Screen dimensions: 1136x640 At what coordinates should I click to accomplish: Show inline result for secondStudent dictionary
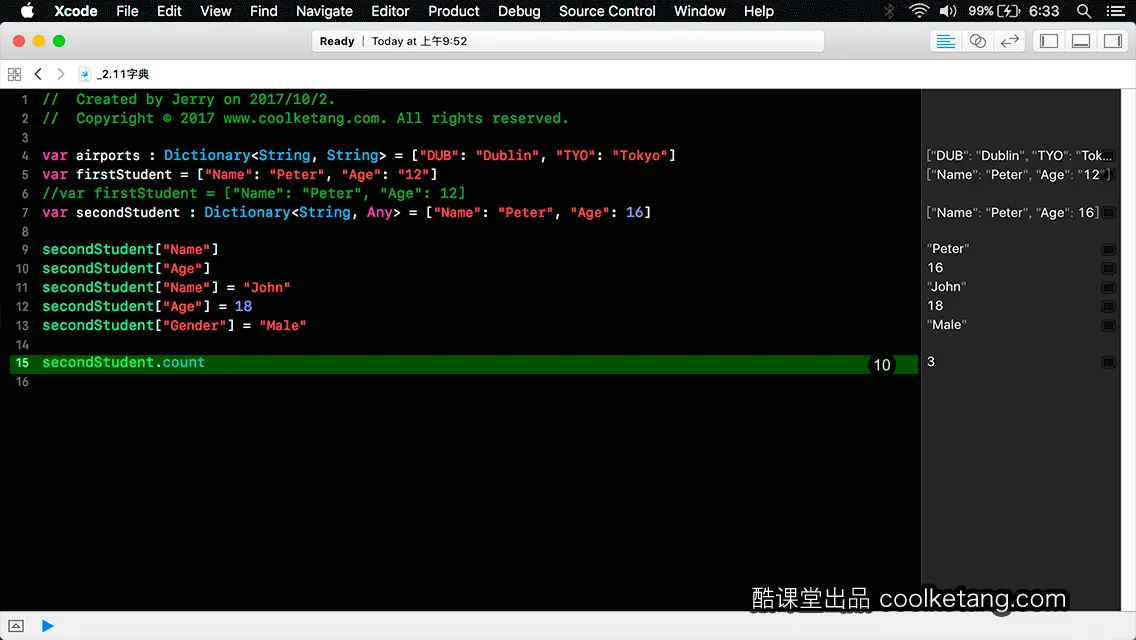pyautogui.click(x=1108, y=212)
